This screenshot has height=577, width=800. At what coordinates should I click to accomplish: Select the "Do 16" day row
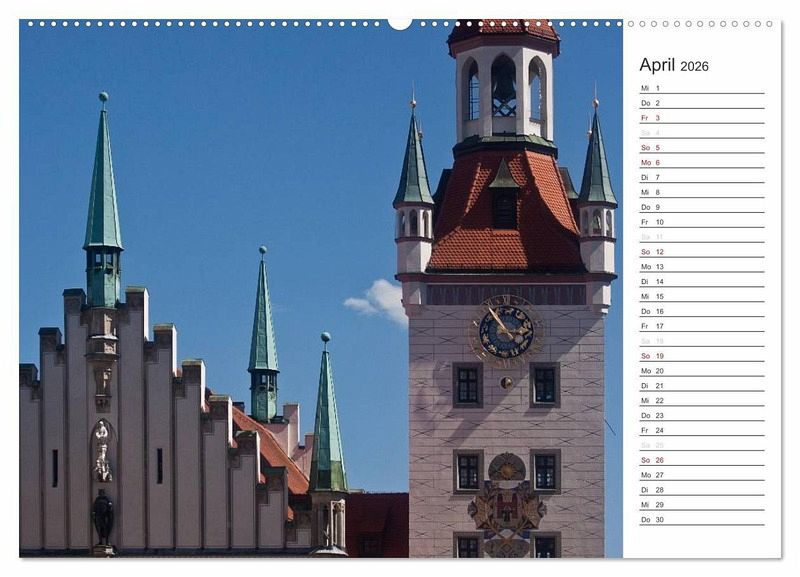[702, 311]
